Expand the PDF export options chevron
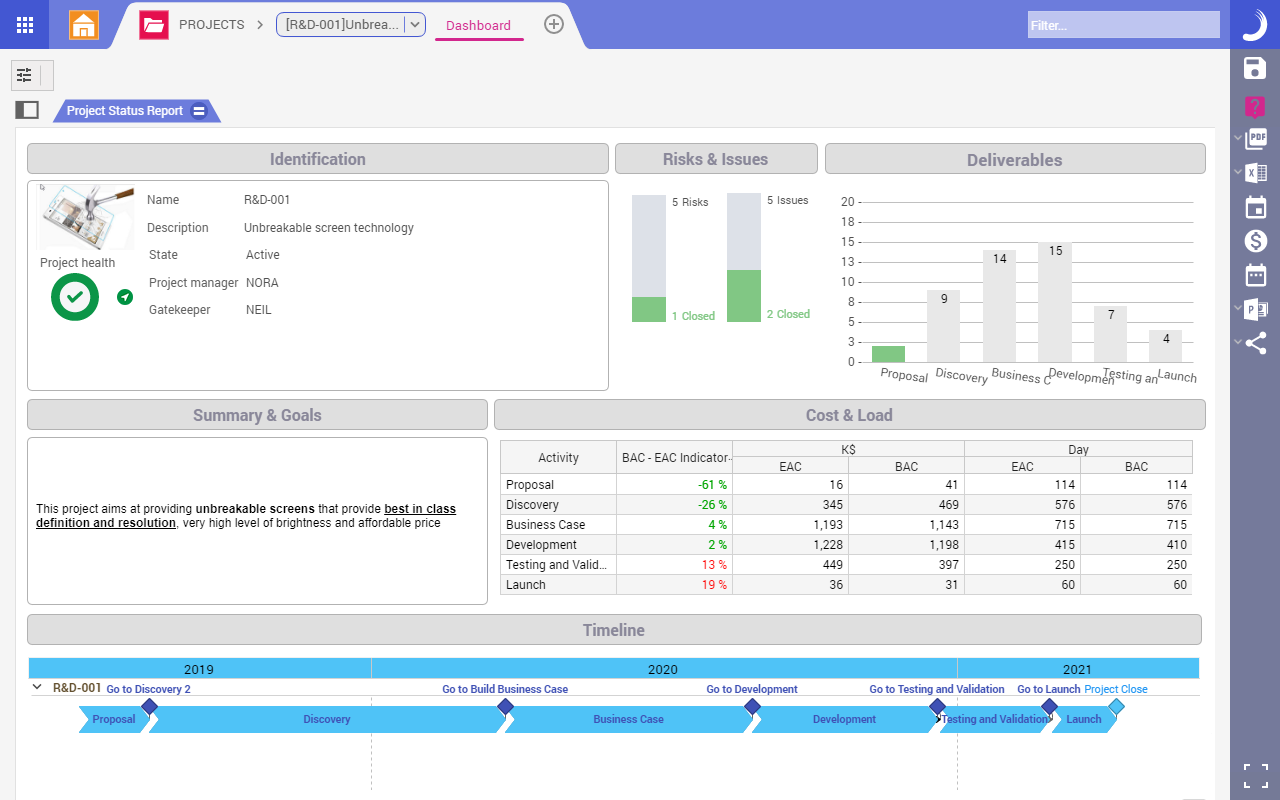Viewport: 1280px width, 800px height. [1238, 138]
